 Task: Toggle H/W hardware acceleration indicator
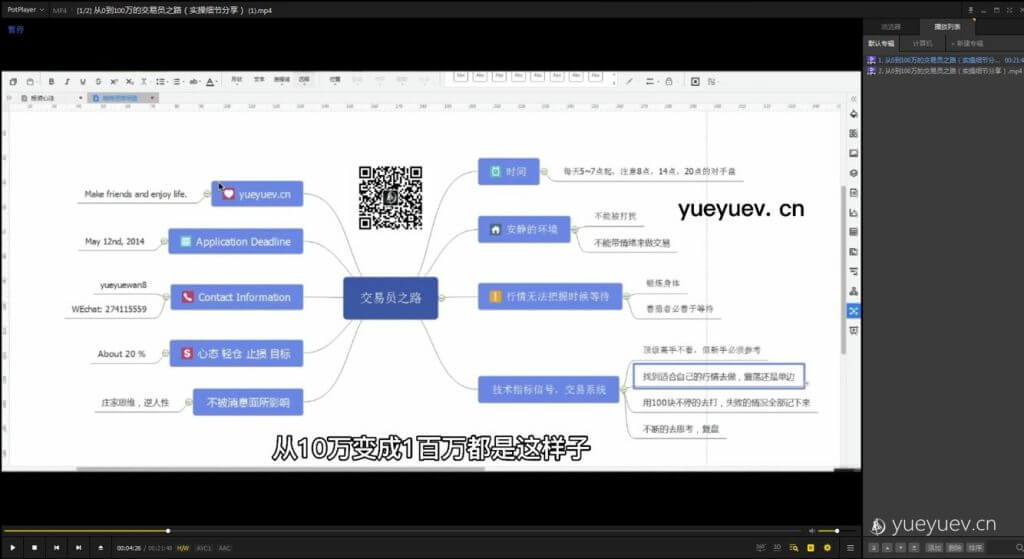tap(183, 549)
